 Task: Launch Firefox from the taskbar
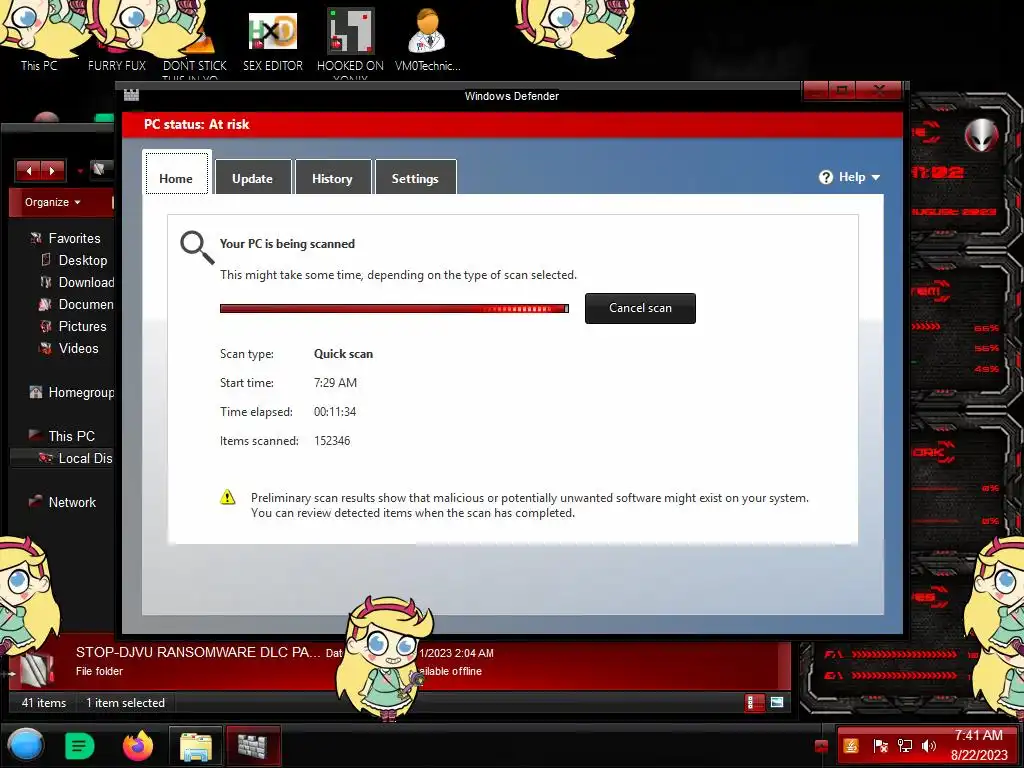(138, 745)
